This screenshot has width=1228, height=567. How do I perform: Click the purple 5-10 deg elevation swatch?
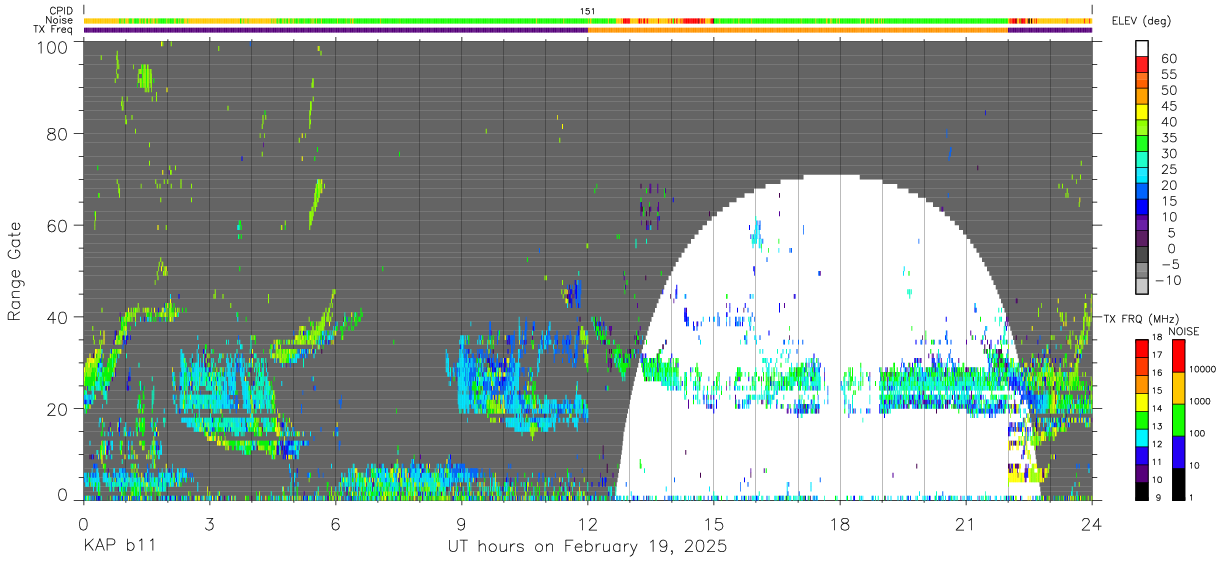pyautogui.click(x=1143, y=224)
